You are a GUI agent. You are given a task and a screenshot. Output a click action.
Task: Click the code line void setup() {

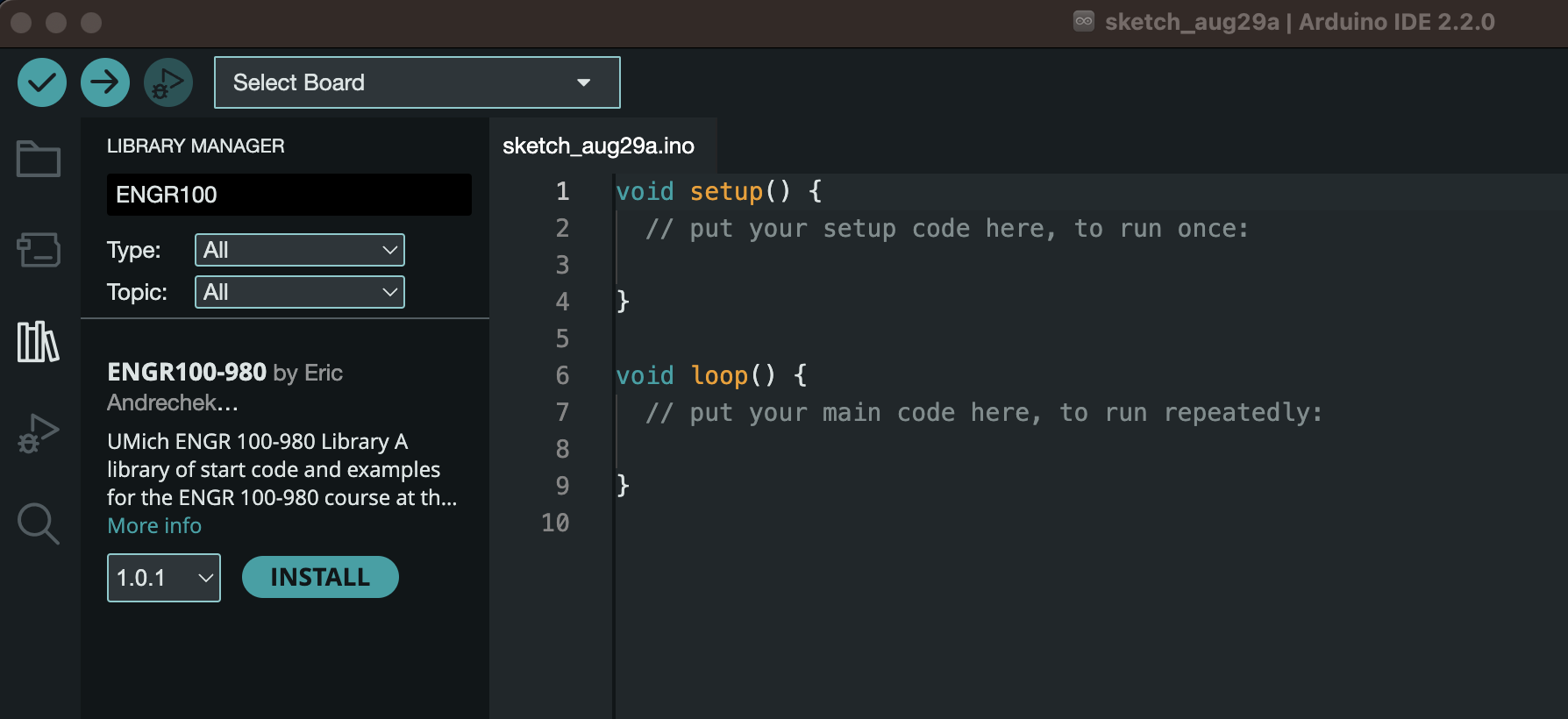pos(719,191)
